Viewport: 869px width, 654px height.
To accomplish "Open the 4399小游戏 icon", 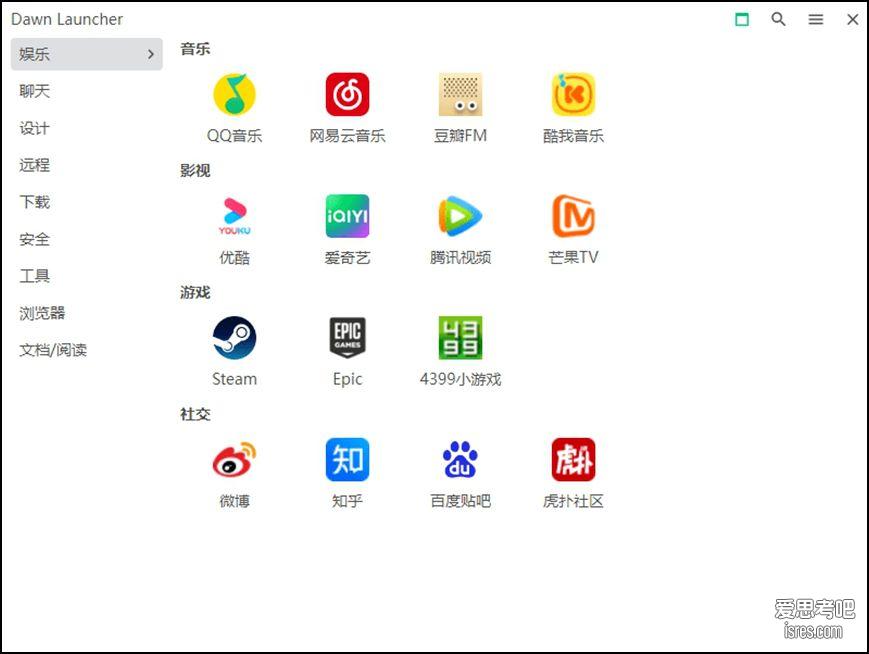I will click(460, 338).
